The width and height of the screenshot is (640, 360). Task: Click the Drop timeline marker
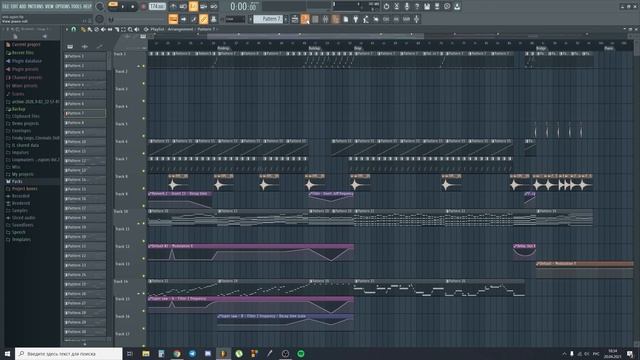[x=358, y=49]
